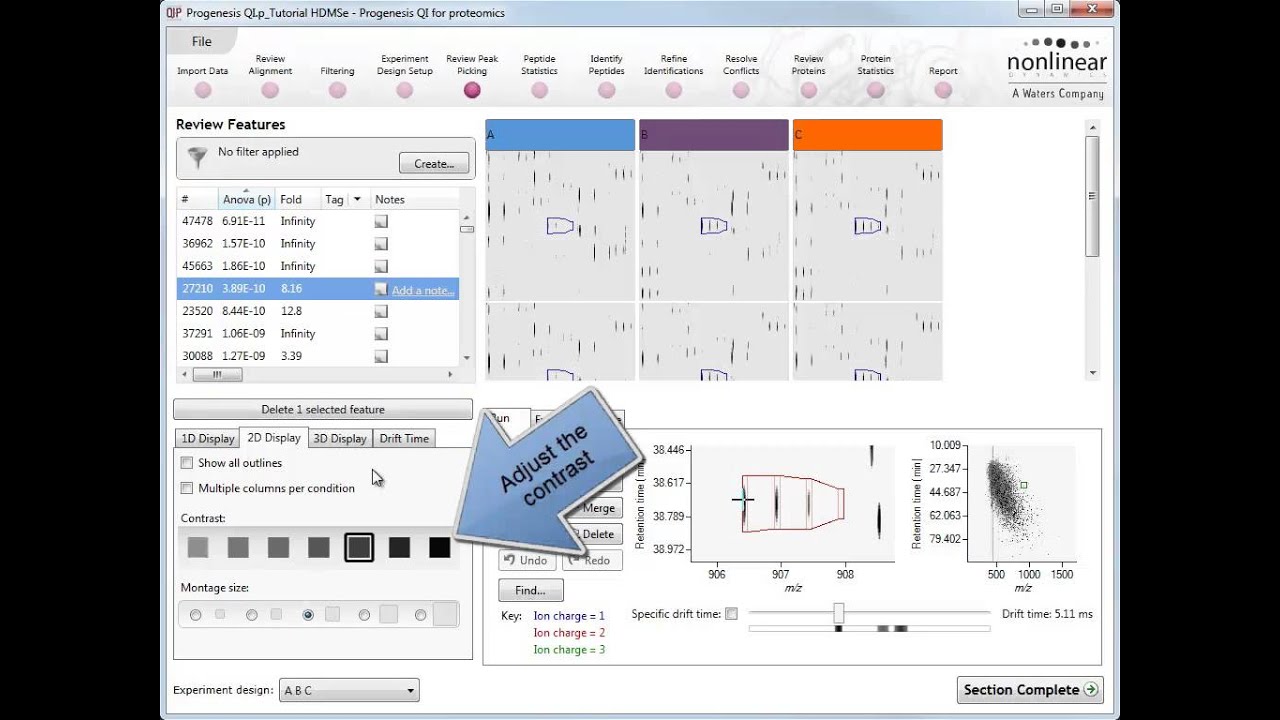Select condition A montage header

pos(560,135)
